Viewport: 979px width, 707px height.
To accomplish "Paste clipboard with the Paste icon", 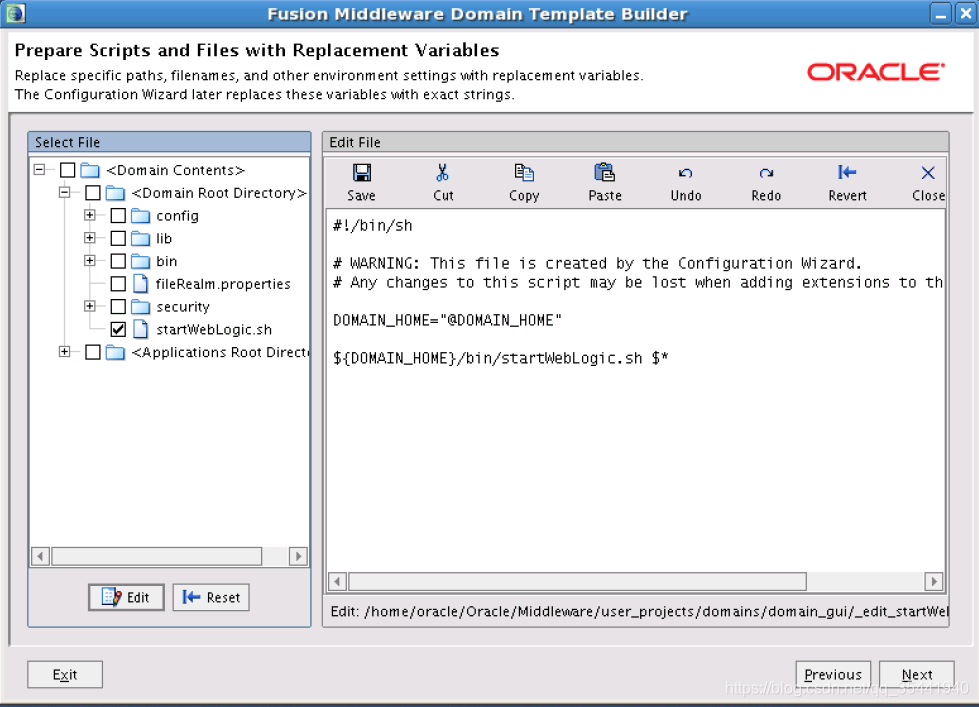I will coord(604,173).
